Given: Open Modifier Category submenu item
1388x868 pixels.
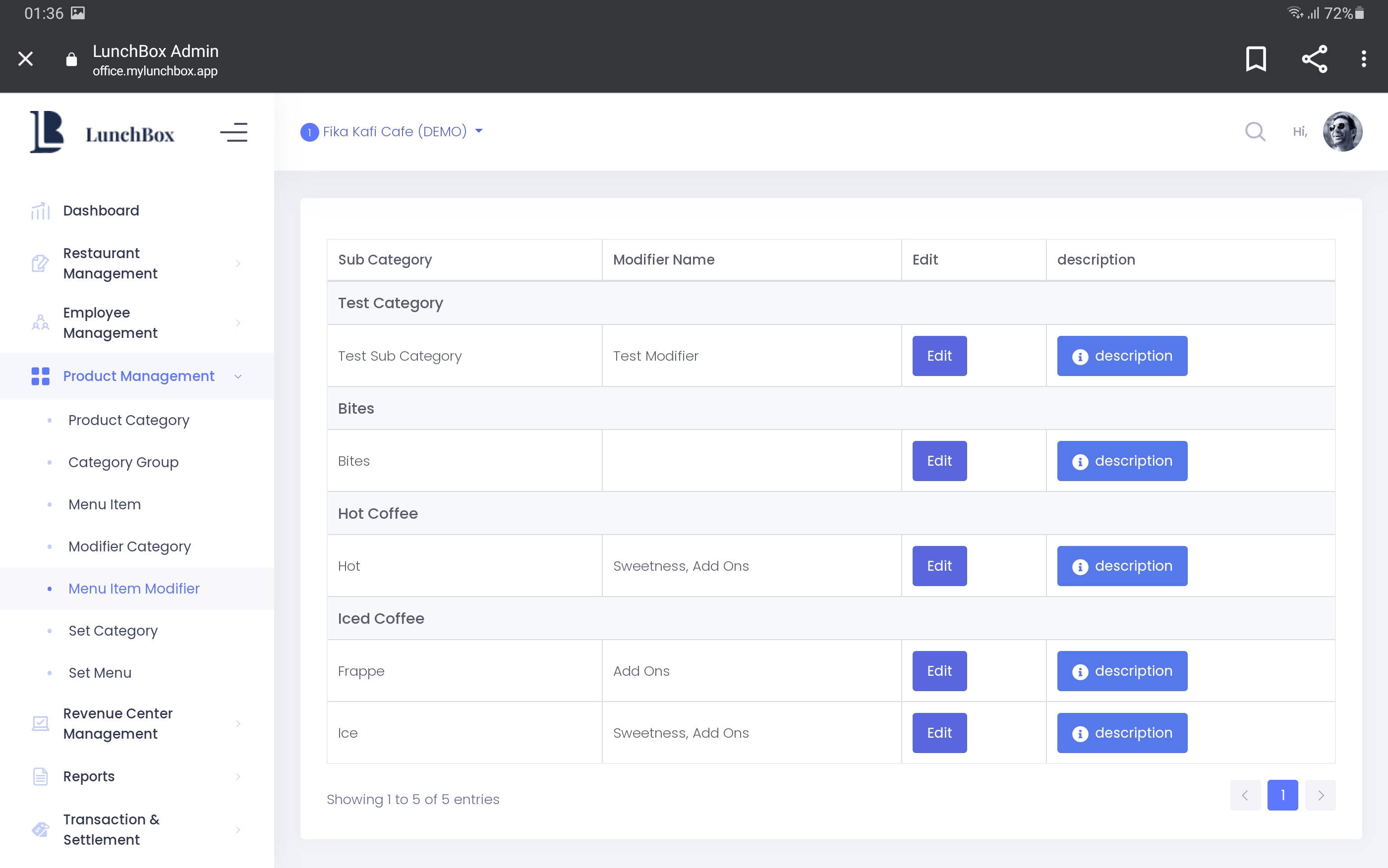Looking at the screenshot, I should tap(129, 546).
